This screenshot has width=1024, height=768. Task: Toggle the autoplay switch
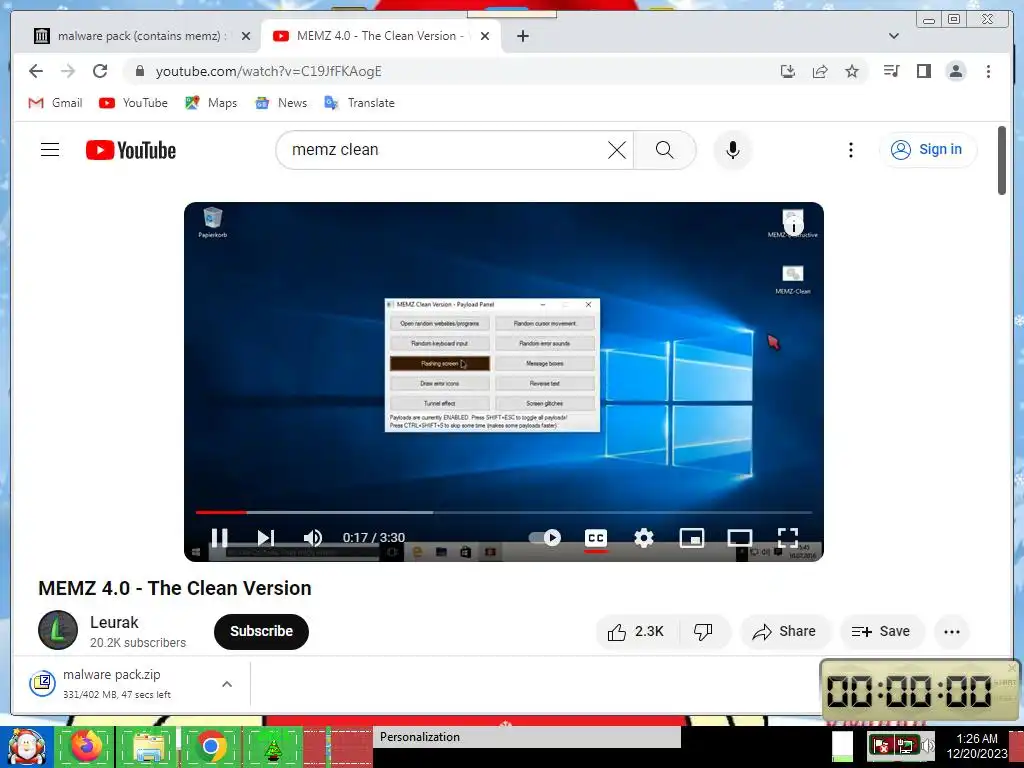545,537
